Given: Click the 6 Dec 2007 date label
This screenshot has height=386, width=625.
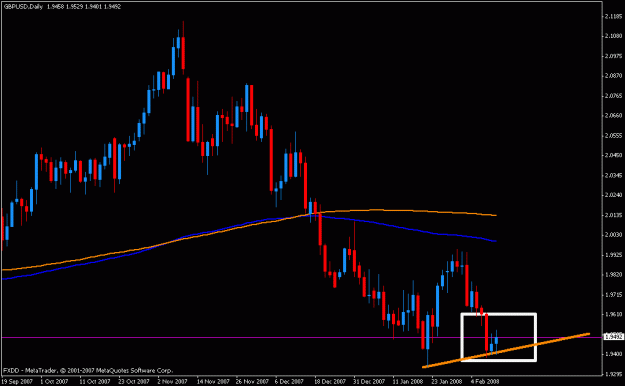Looking at the screenshot, I should pyautogui.click(x=289, y=381).
